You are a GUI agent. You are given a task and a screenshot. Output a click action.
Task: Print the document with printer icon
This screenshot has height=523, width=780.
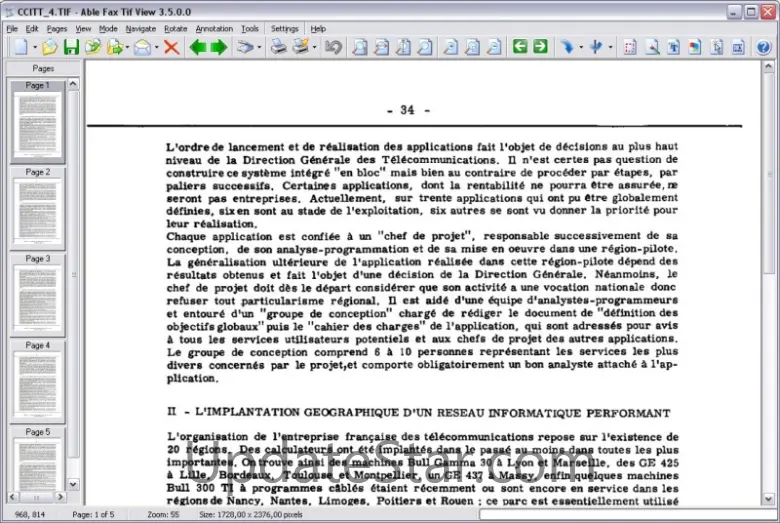coord(279,47)
